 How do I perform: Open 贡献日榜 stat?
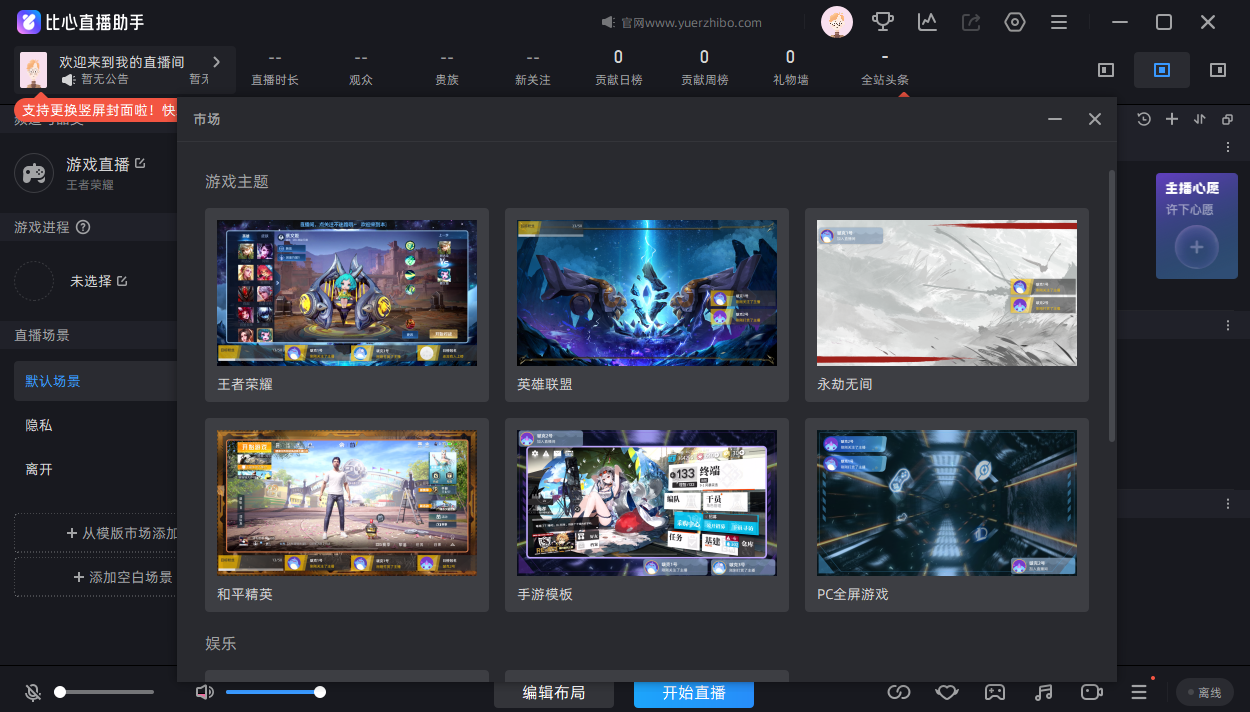[618, 68]
